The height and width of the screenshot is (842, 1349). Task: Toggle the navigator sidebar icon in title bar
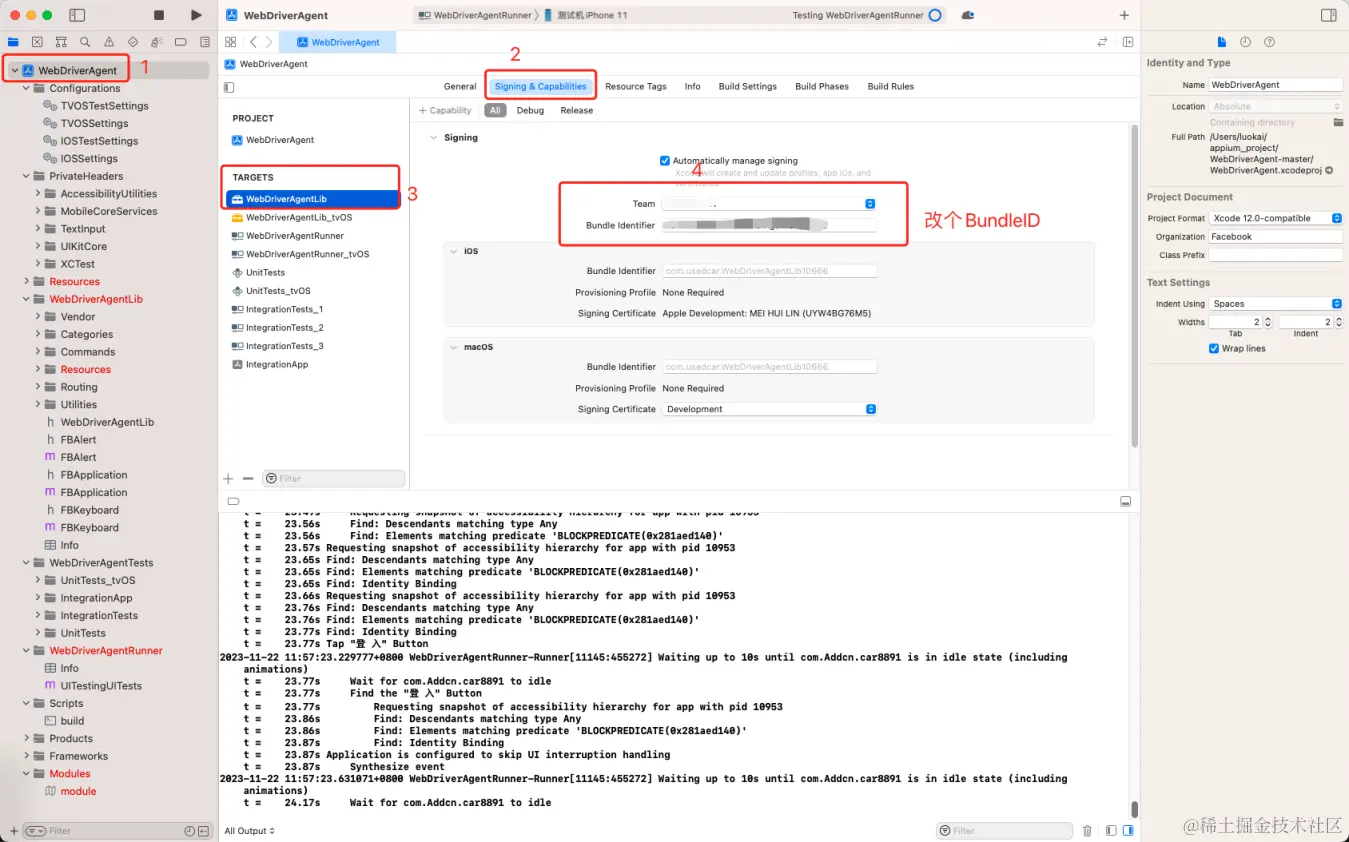coord(77,15)
